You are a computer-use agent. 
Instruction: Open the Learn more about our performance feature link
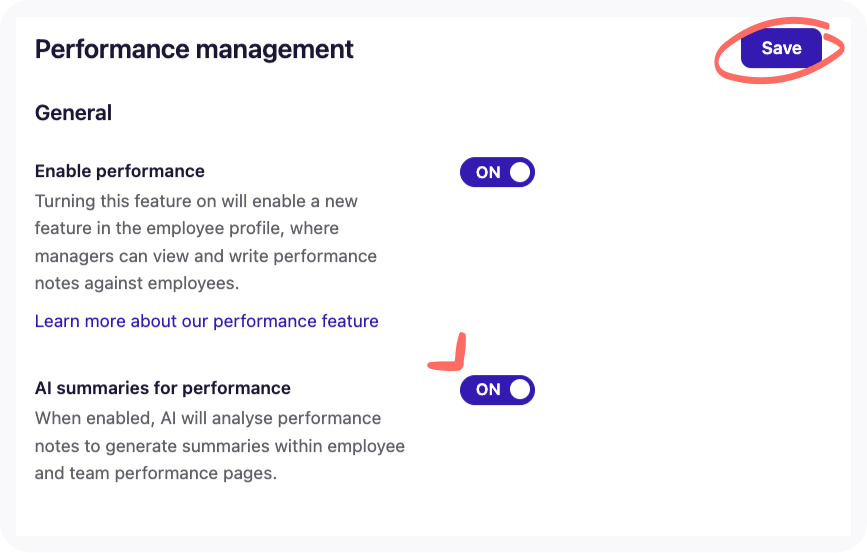(206, 321)
